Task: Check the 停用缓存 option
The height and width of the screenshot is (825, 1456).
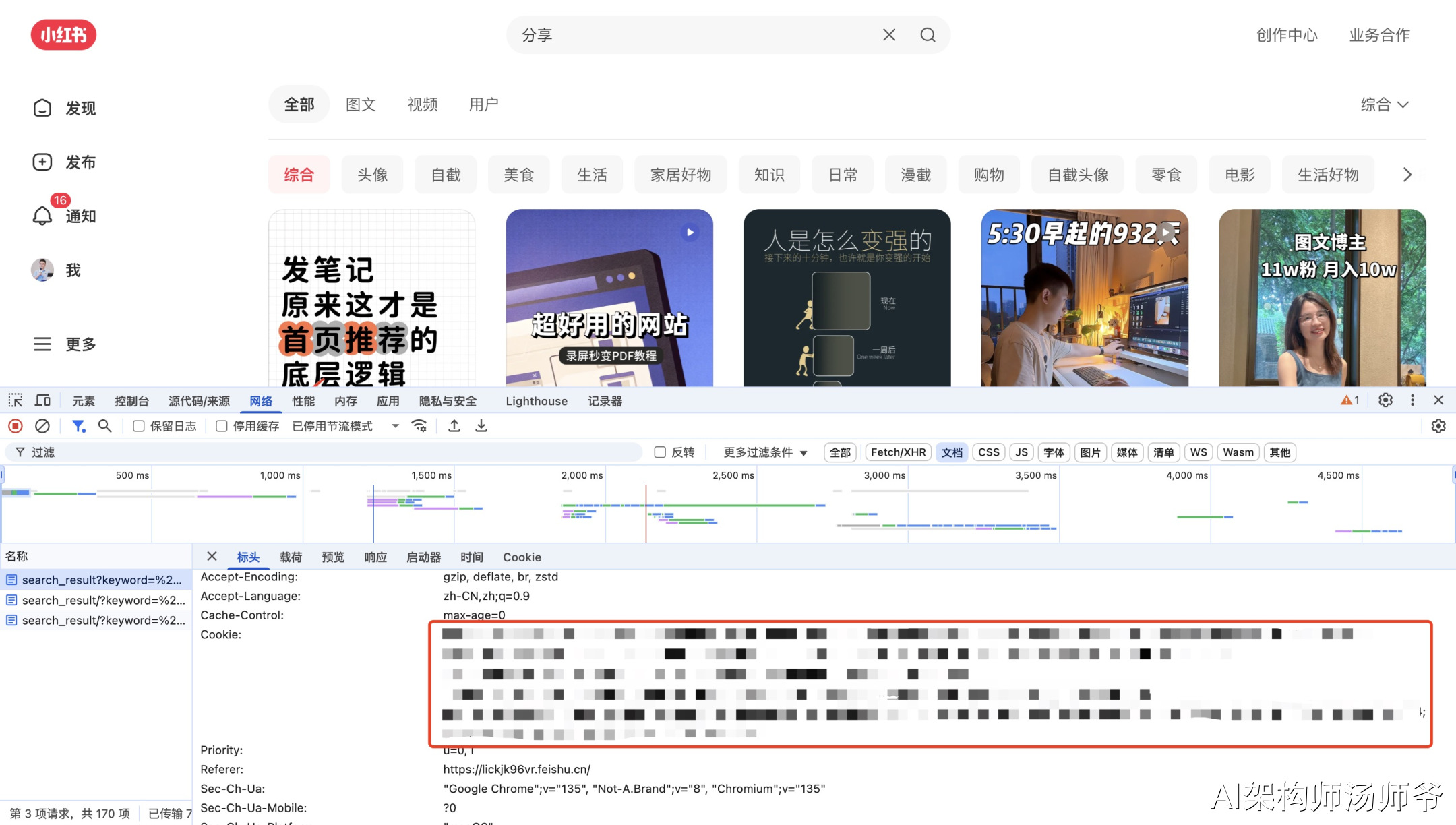Action: click(x=222, y=426)
